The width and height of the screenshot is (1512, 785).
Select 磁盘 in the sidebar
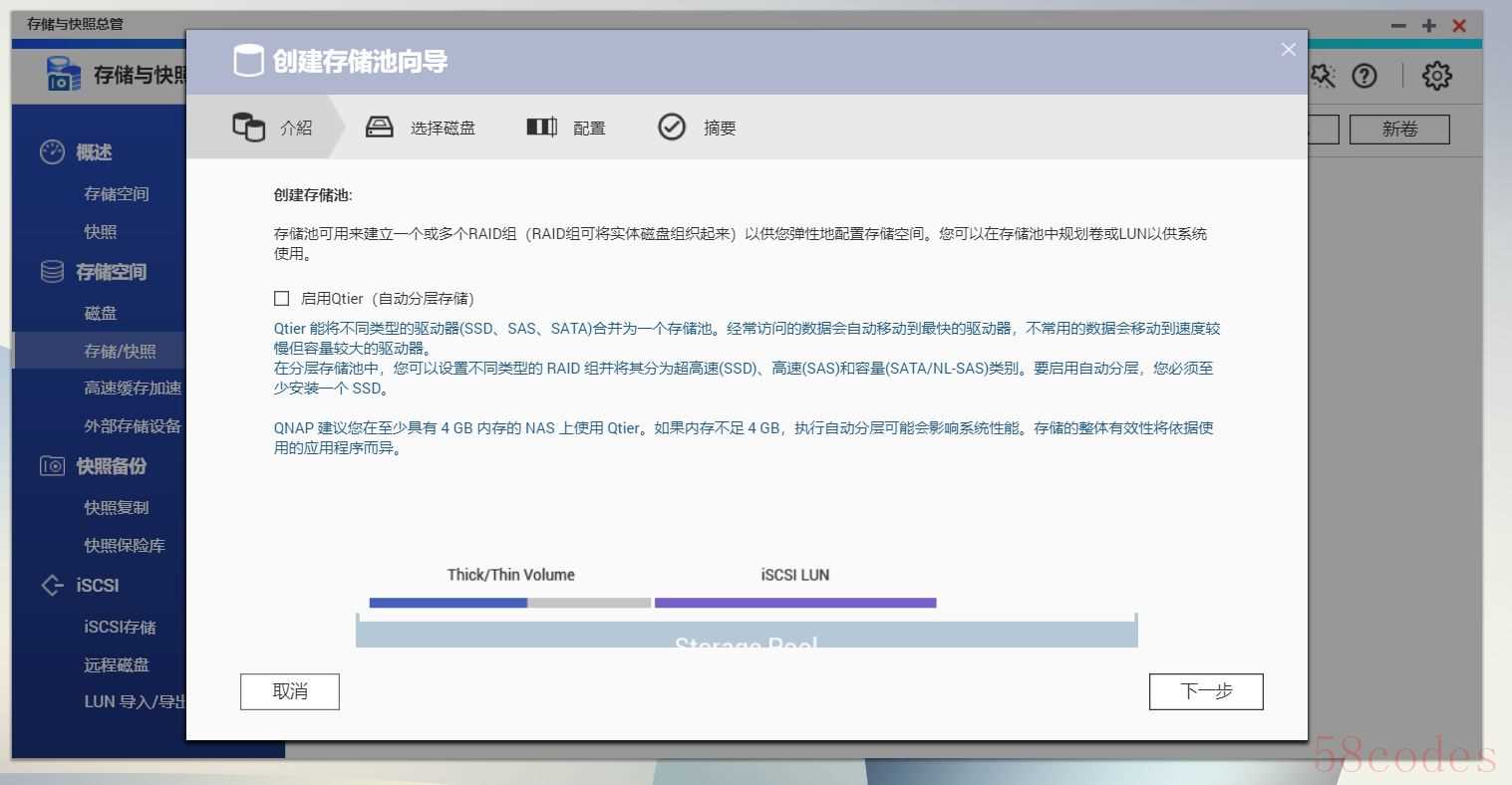pos(101,313)
